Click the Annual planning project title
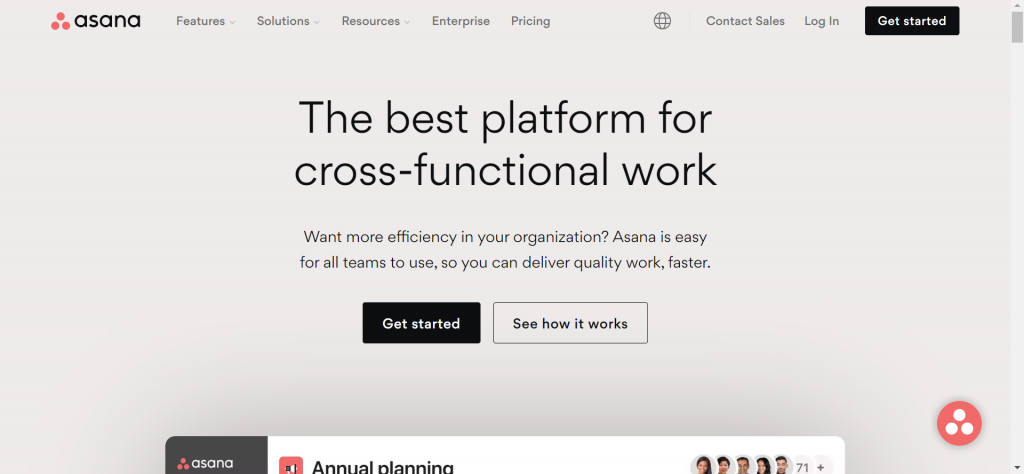This screenshot has height=474, width=1024. pos(382,466)
